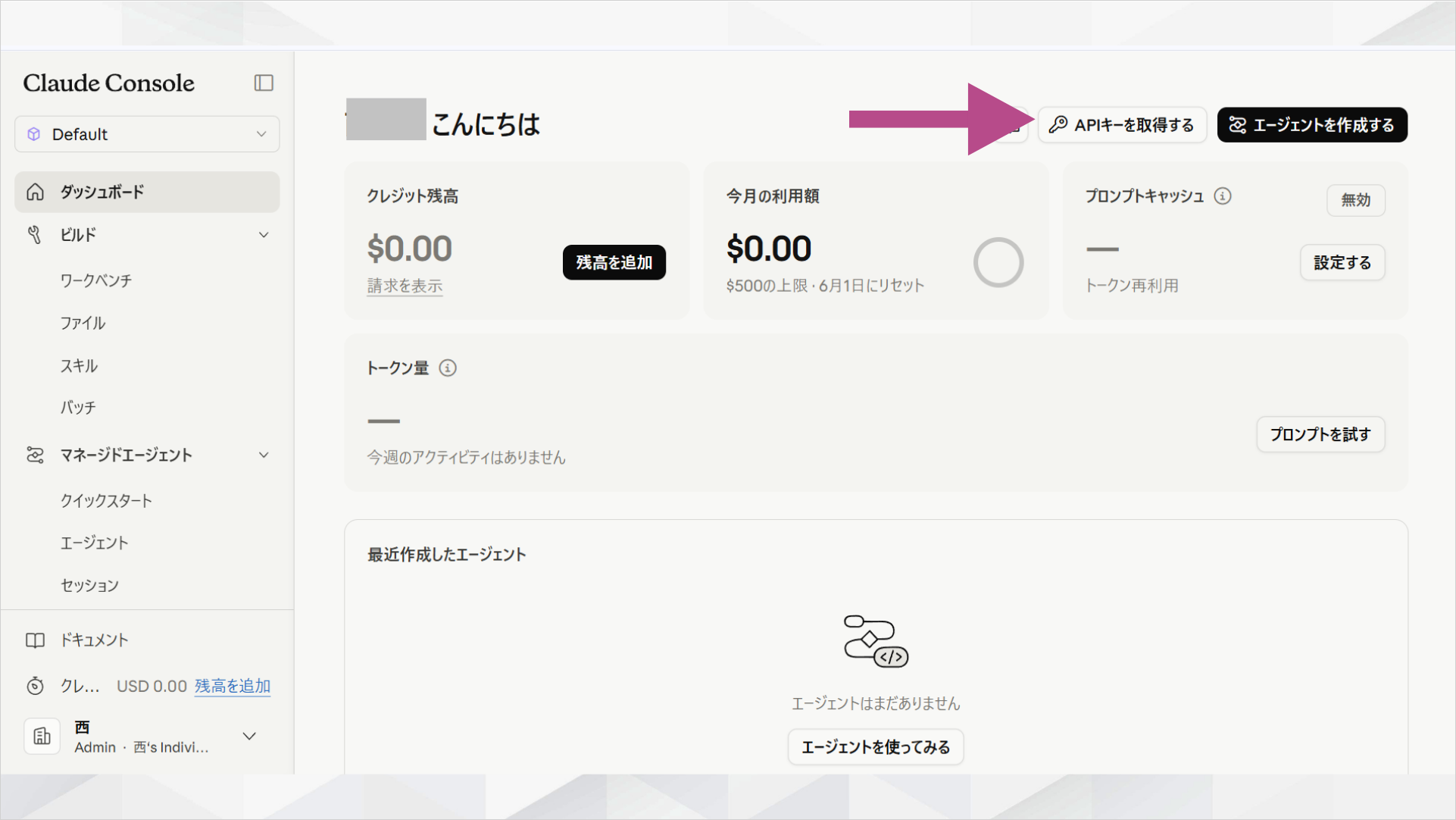Collapse the sidebar with the panel icon

(264, 83)
